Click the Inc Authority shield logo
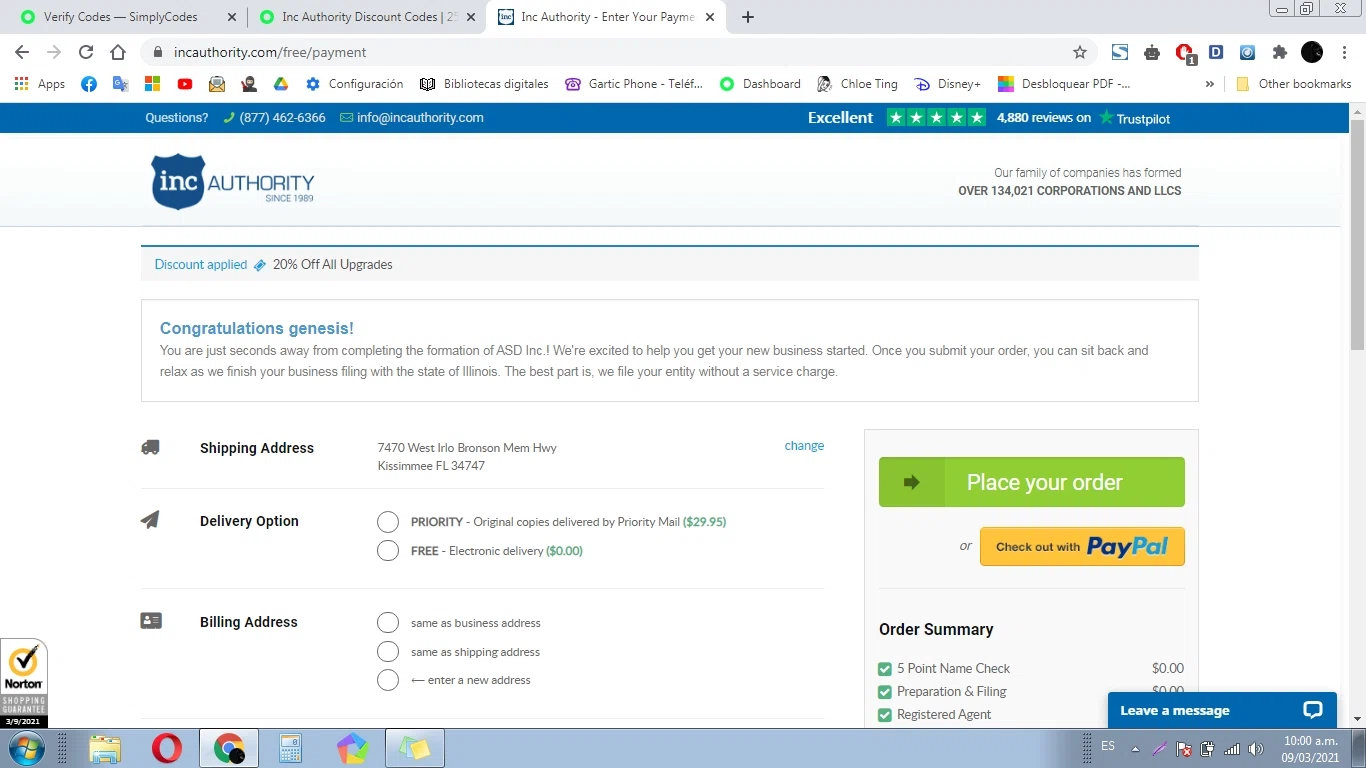1366x768 pixels. coord(178,181)
